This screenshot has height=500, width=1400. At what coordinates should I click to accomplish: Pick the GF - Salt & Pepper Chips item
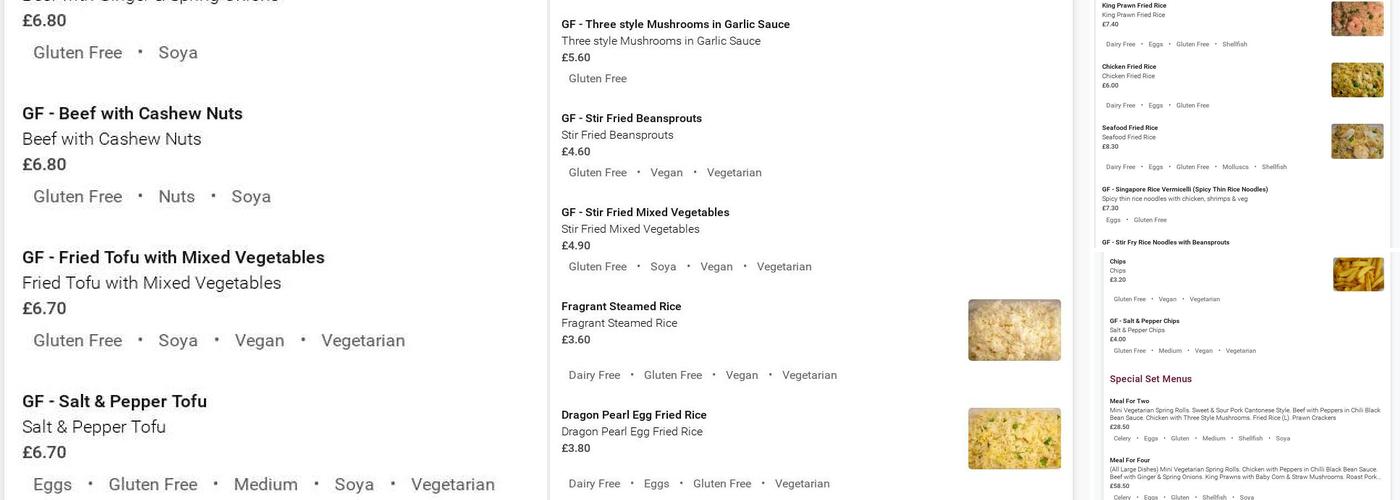1144,321
